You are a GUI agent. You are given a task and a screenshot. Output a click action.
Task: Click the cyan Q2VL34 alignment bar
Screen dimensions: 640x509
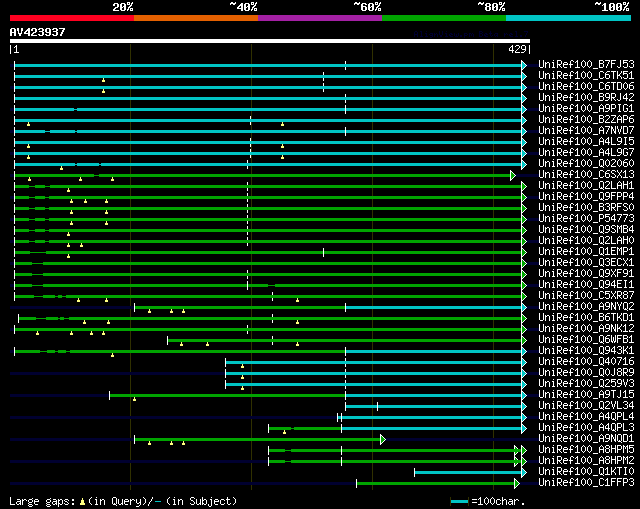coord(433,406)
